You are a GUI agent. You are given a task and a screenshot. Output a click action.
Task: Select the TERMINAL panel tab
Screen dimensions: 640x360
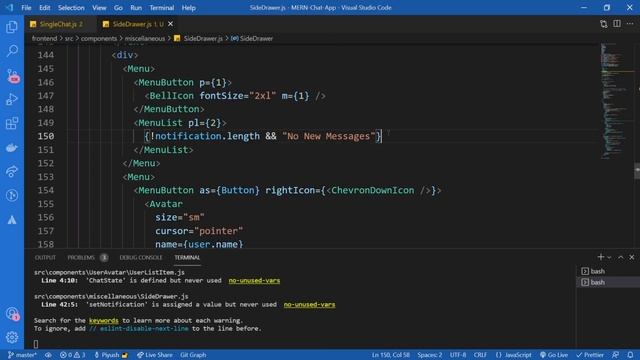(187, 258)
